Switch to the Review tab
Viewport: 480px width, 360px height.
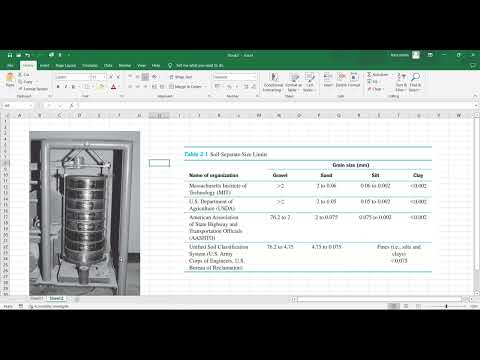pyautogui.click(x=125, y=66)
